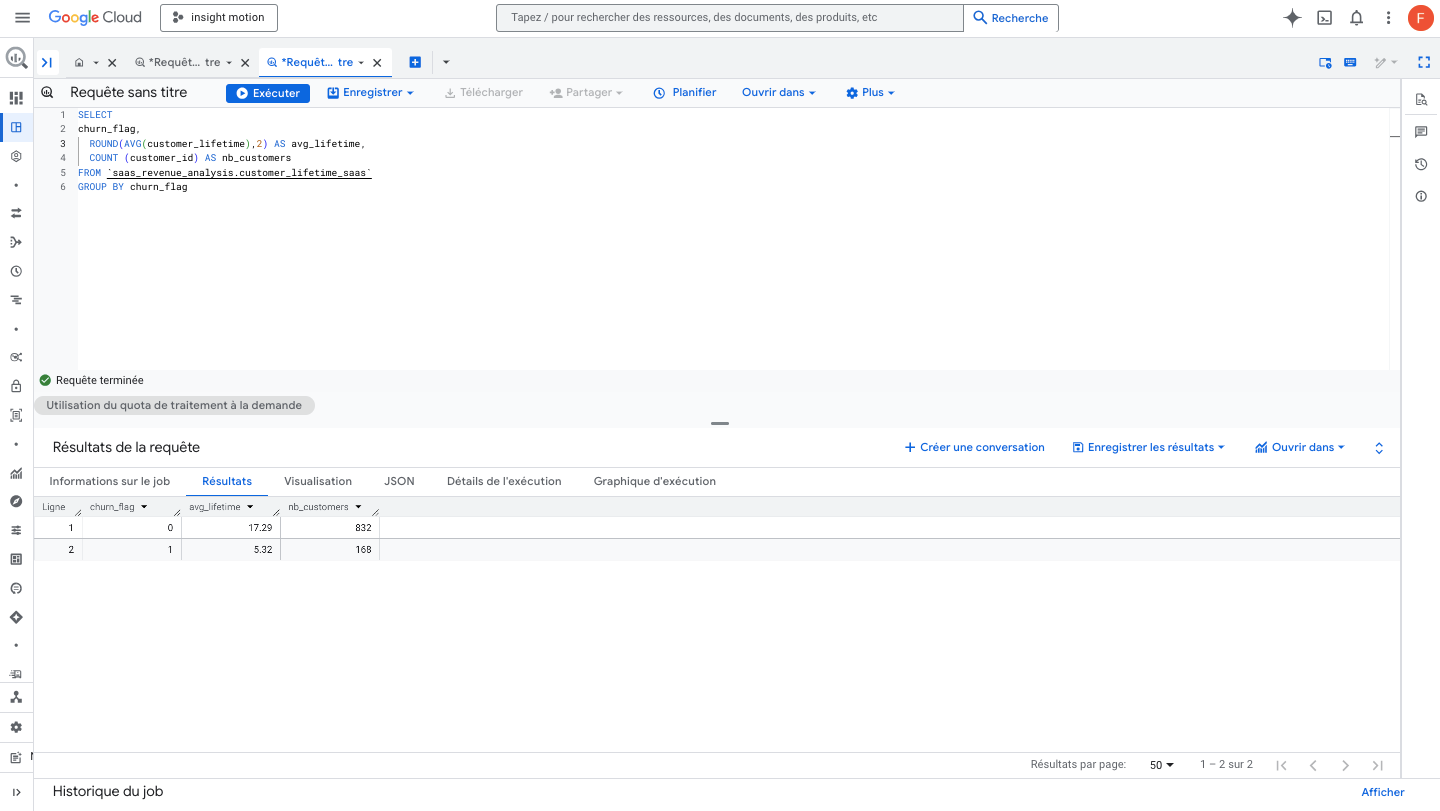Run the query with Exécuter

pos(268,93)
